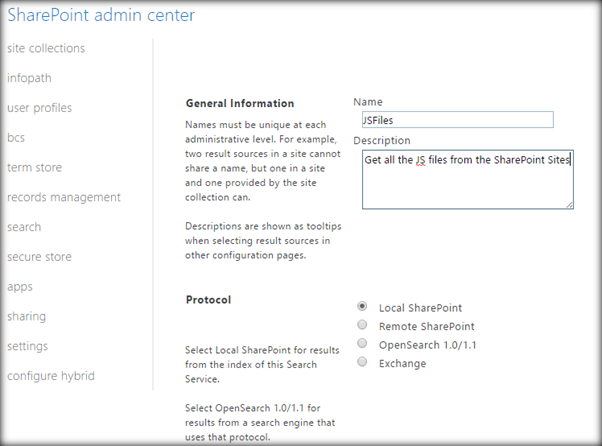Viewport: 602px width, 446px height.
Task: Select the Remote SharePoint protocol option
Action: coord(362,326)
